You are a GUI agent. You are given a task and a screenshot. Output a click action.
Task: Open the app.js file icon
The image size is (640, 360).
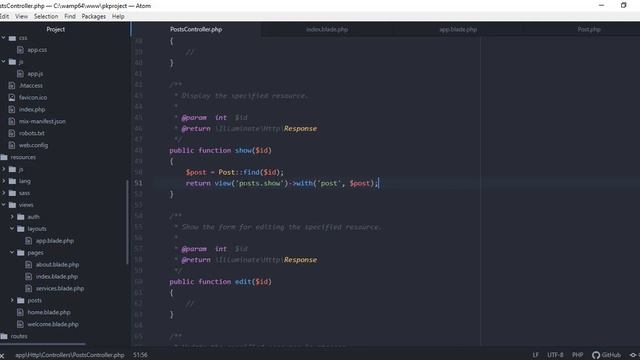[x=20, y=73]
